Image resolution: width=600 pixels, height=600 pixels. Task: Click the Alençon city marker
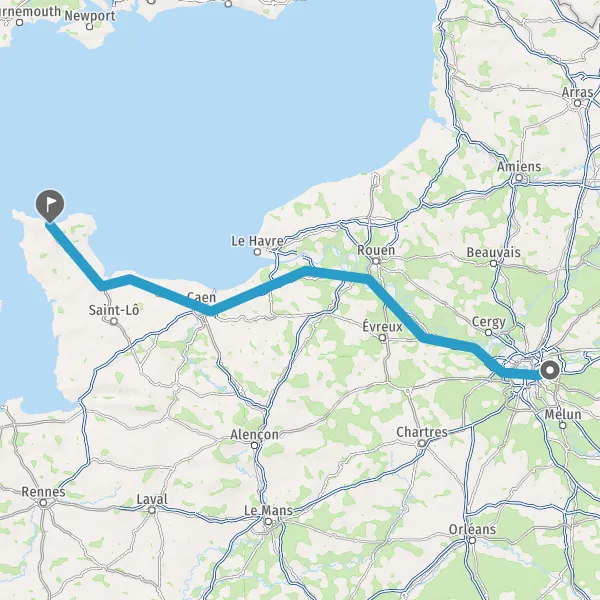[254, 445]
